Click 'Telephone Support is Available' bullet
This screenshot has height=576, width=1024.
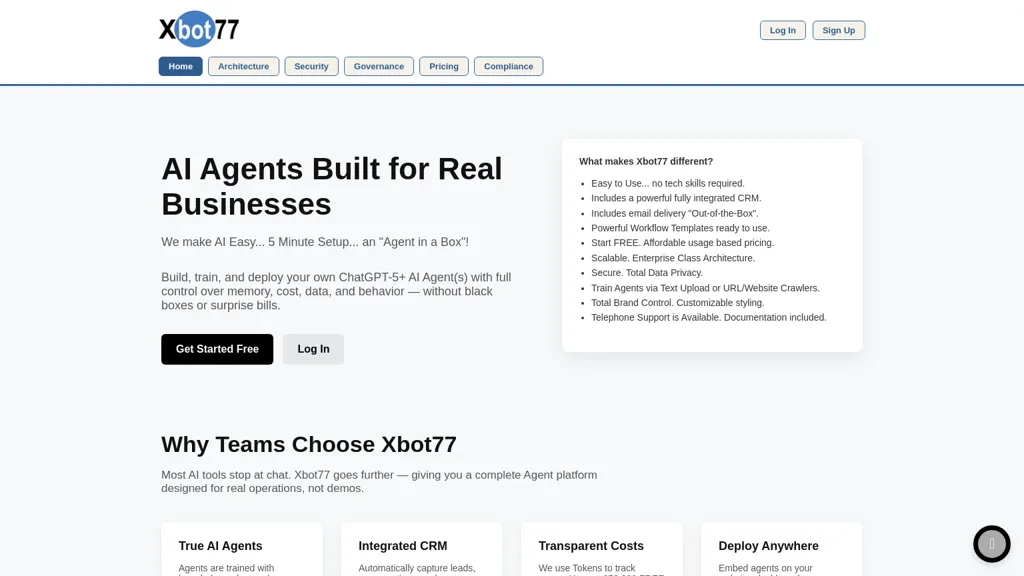[x=709, y=317]
